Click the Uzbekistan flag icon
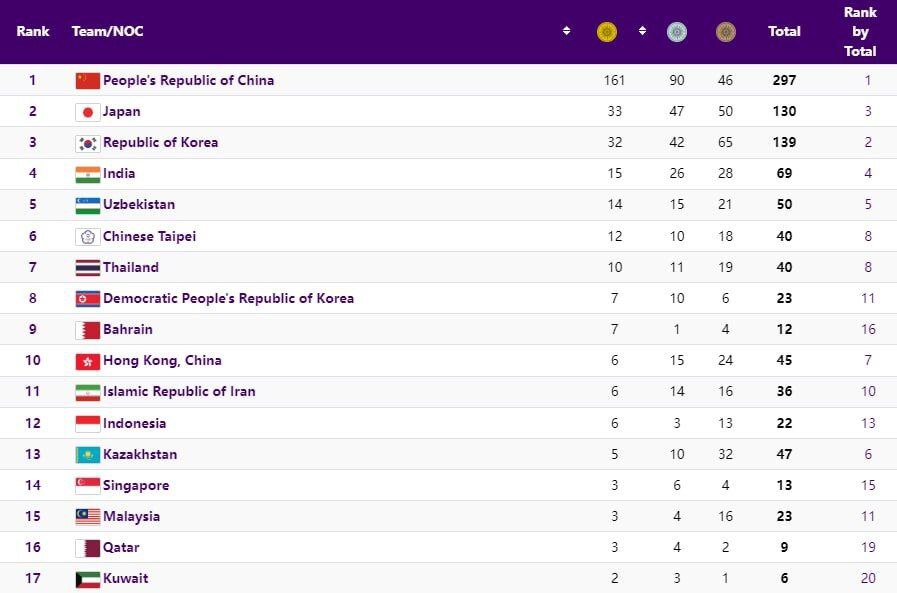Image resolution: width=897 pixels, height=593 pixels. coord(88,205)
